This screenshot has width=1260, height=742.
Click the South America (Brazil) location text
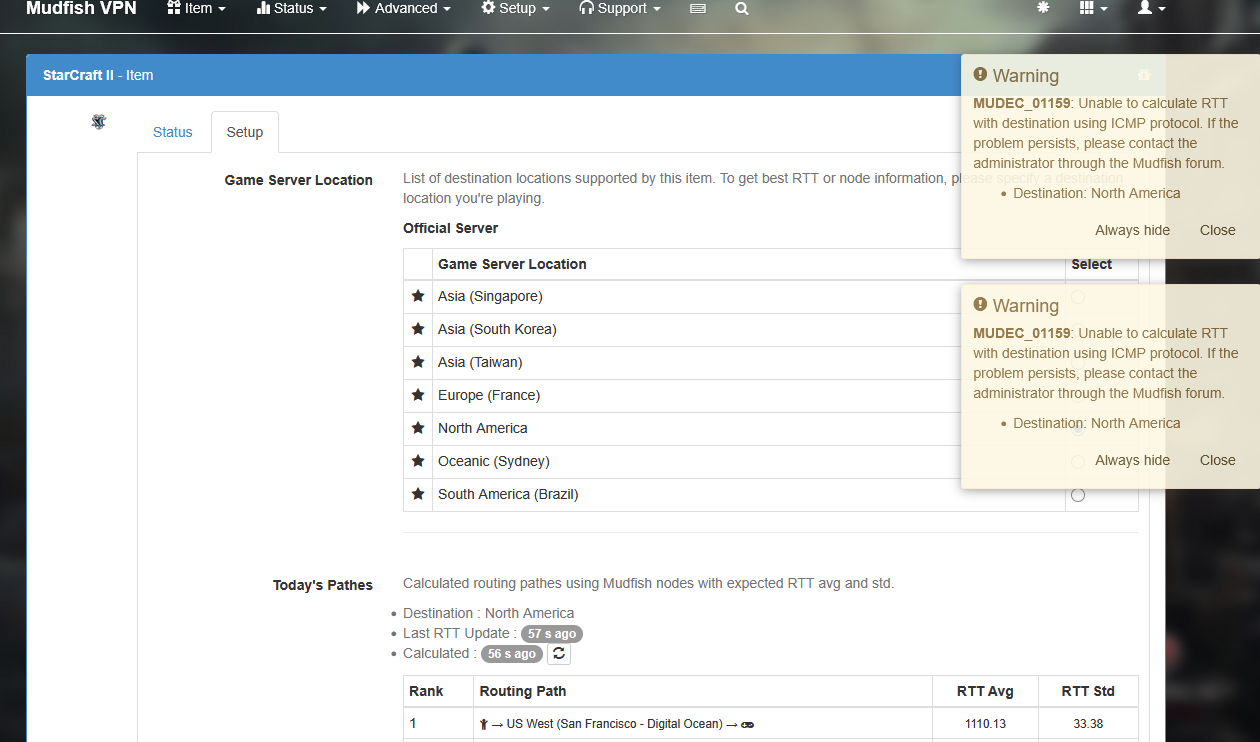[x=508, y=494]
